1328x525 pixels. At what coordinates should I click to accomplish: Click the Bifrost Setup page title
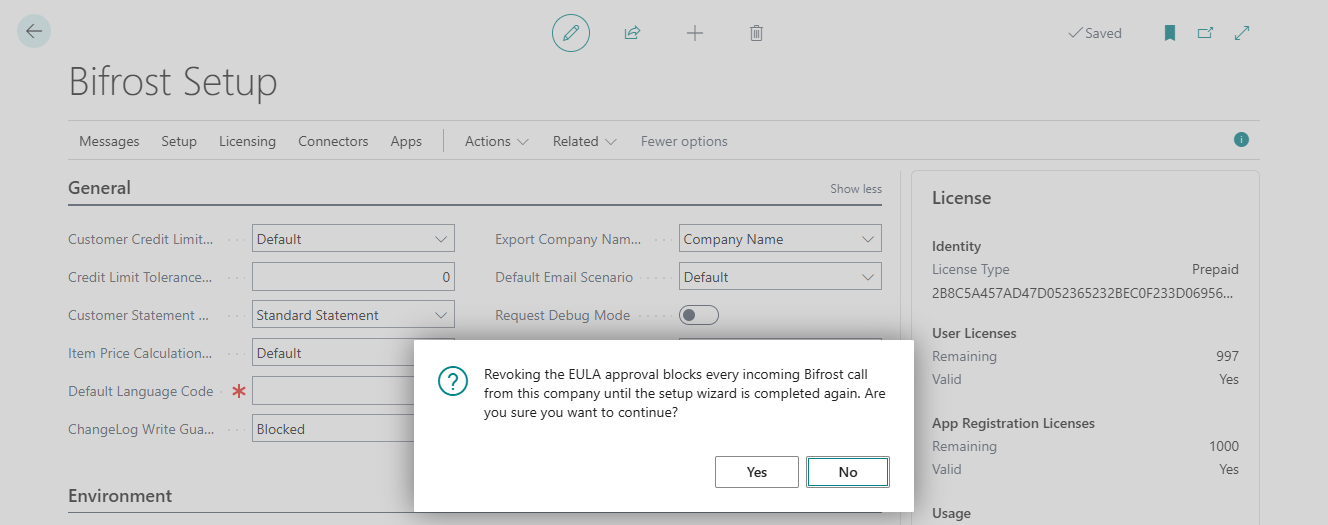coord(173,82)
